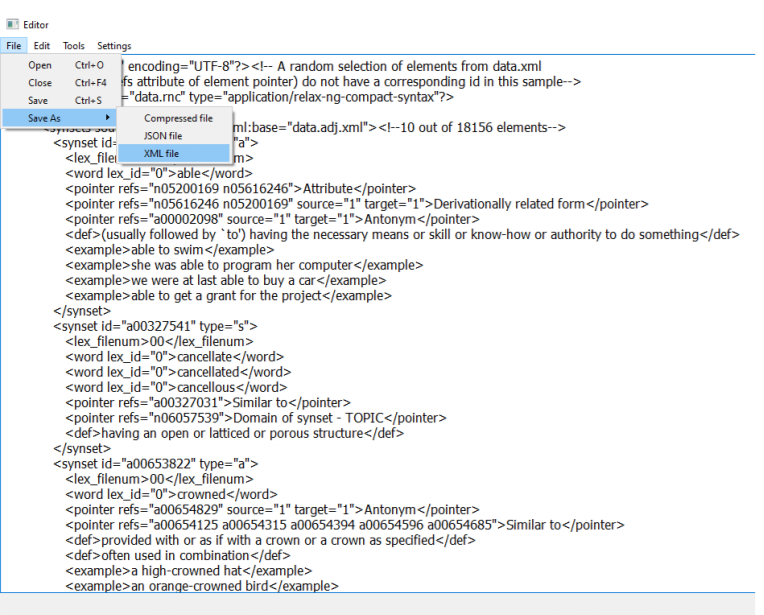Select XML file in Save As submenu
This screenshot has height=615, width=764.
[174, 154]
